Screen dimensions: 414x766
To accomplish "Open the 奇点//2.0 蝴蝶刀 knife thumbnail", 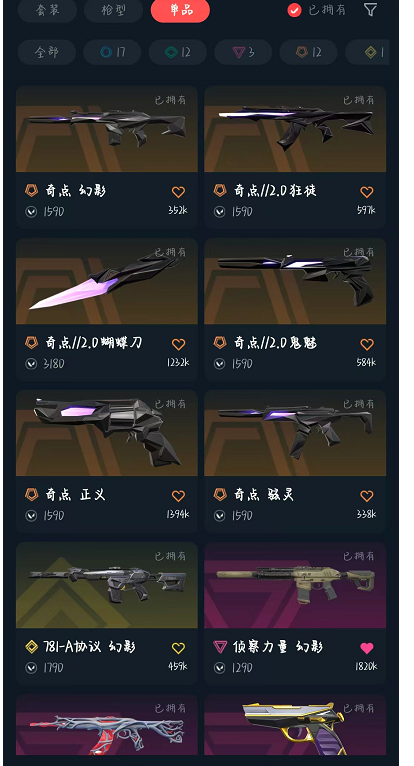I will click(x=107, y=281).
